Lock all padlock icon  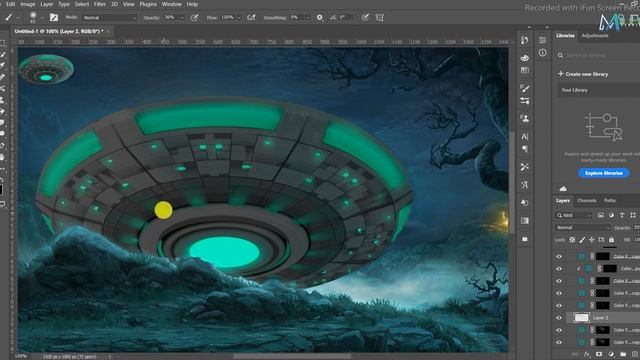tap(611, 240)
